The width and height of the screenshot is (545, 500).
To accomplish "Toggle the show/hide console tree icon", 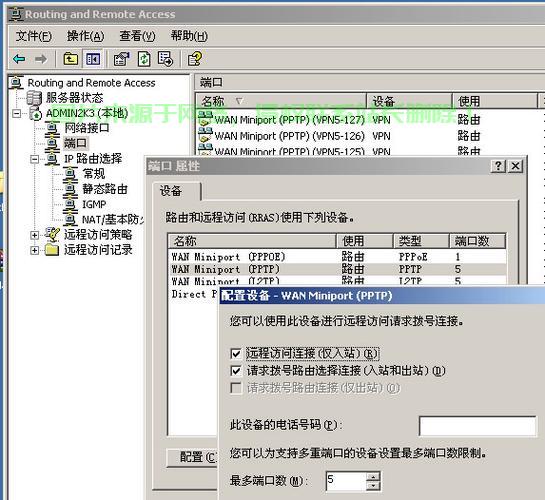I will [93, 59].
